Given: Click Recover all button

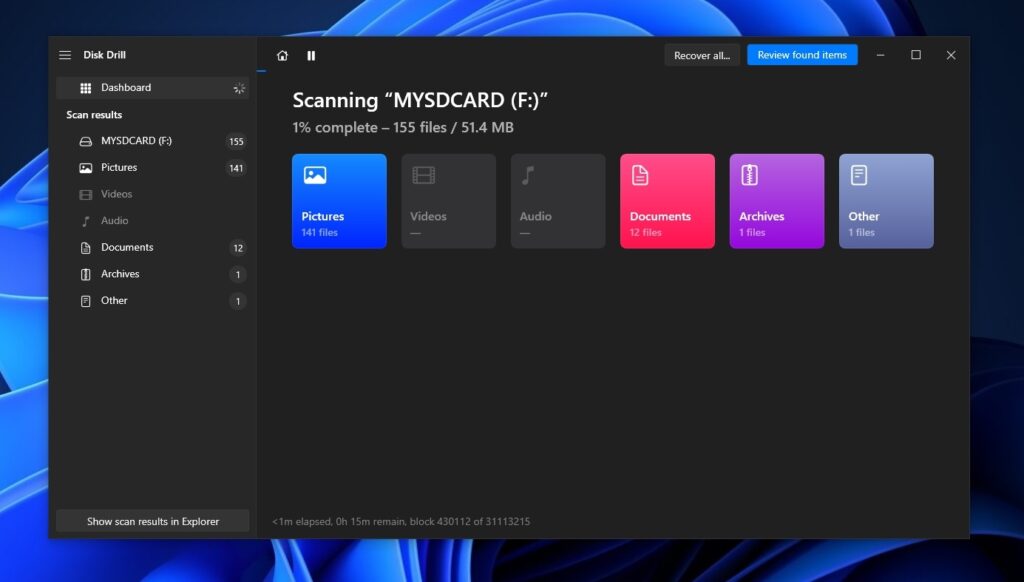Looking at the screenshot, I should pyautogui.click(x=701, y=55).
